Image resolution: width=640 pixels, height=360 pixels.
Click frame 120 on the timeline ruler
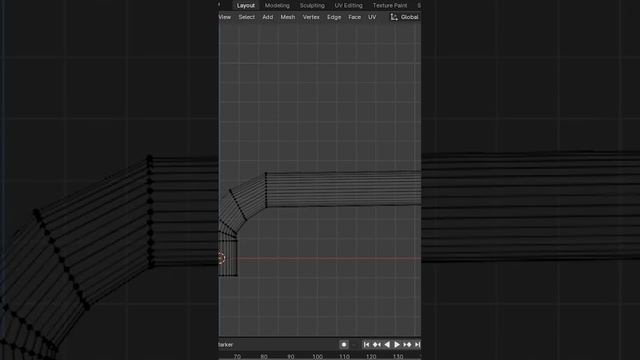(x=371, y=356)
